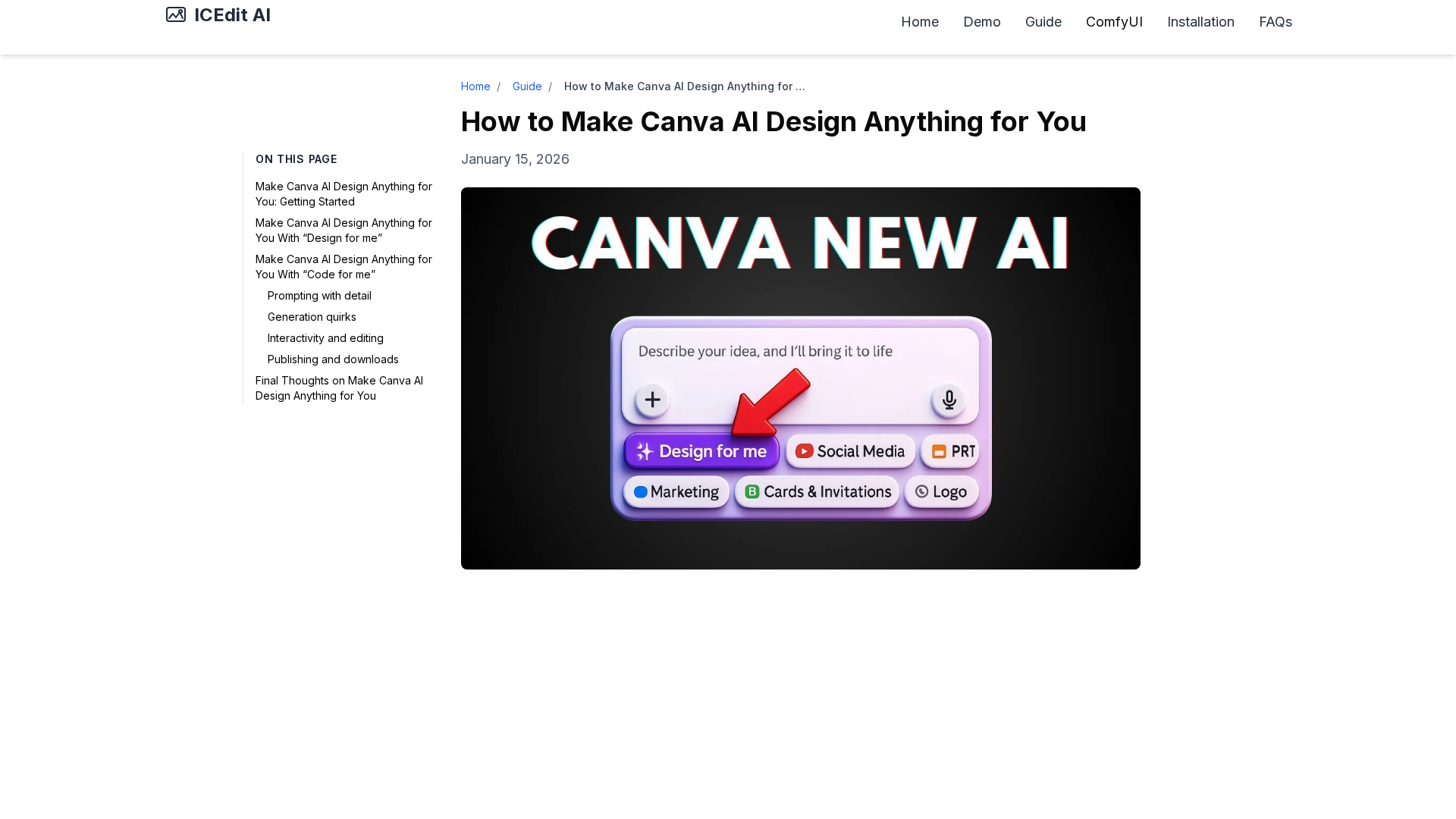Go to the Guide nav page
This screenshot has width=1456, height=819.
(x=1043, y=22)
